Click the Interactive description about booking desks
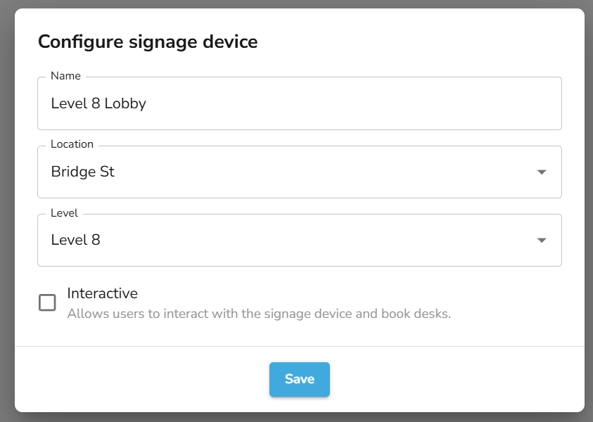Screen dimensions: 593x422 pos(259,313)
